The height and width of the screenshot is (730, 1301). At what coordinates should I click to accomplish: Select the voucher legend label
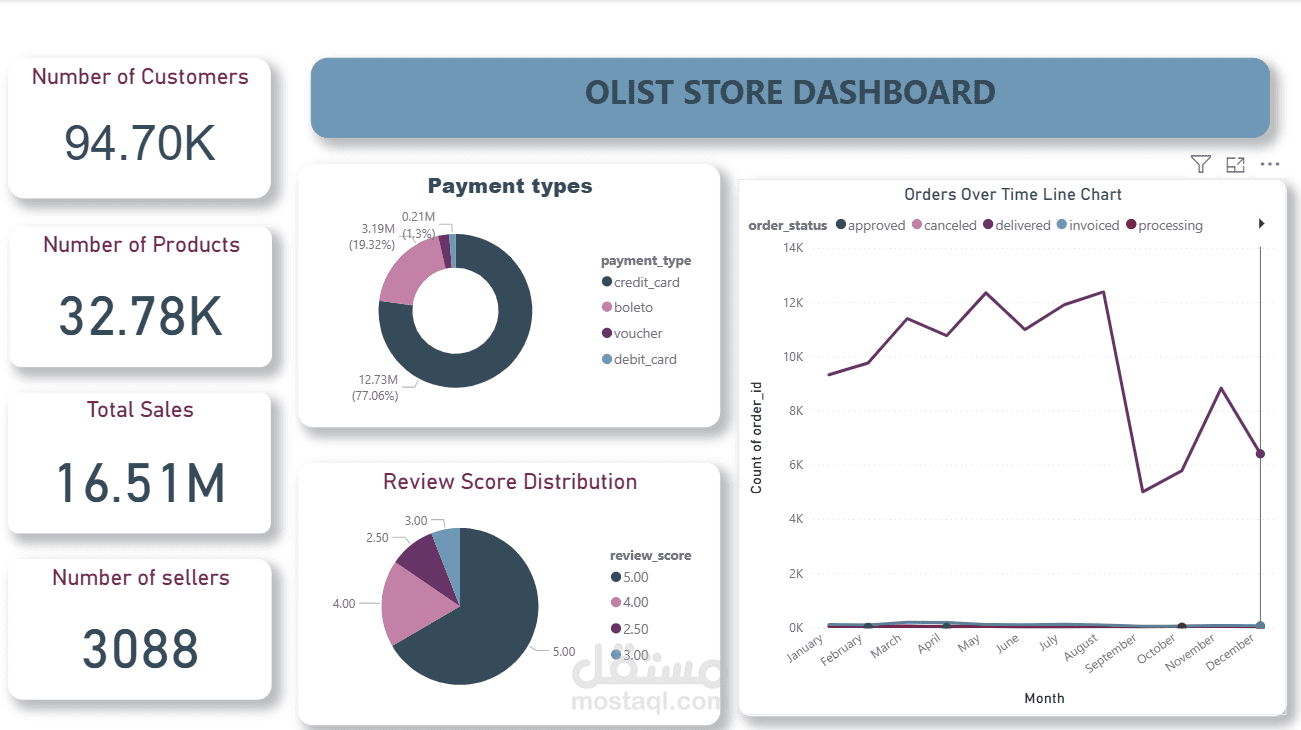point(638,334)
